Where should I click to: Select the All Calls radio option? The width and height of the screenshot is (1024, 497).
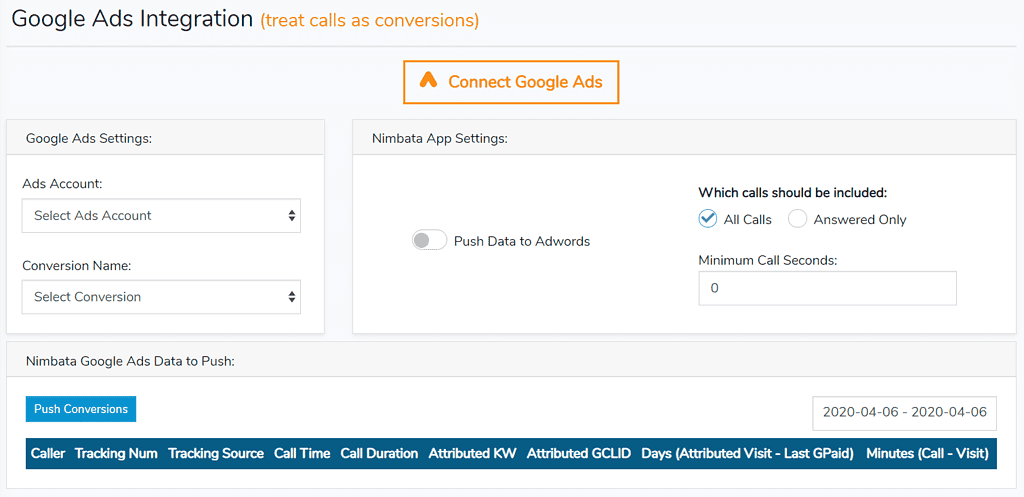pos(708,219)
